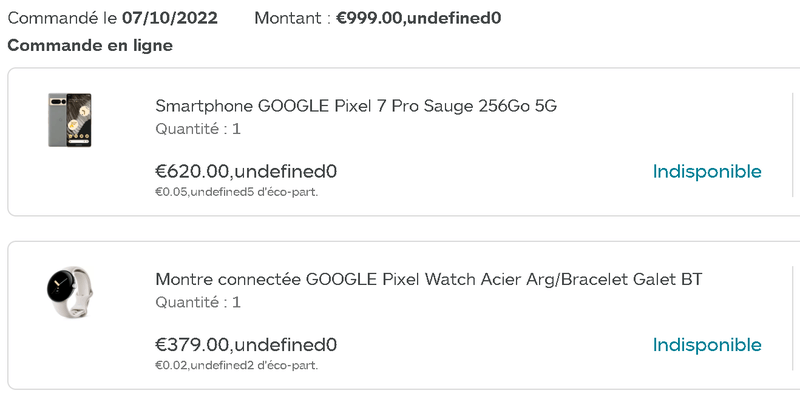Screen dimensions: 800x402
Task: Click the €0.02 éco-part note
Action: [236, 365]
